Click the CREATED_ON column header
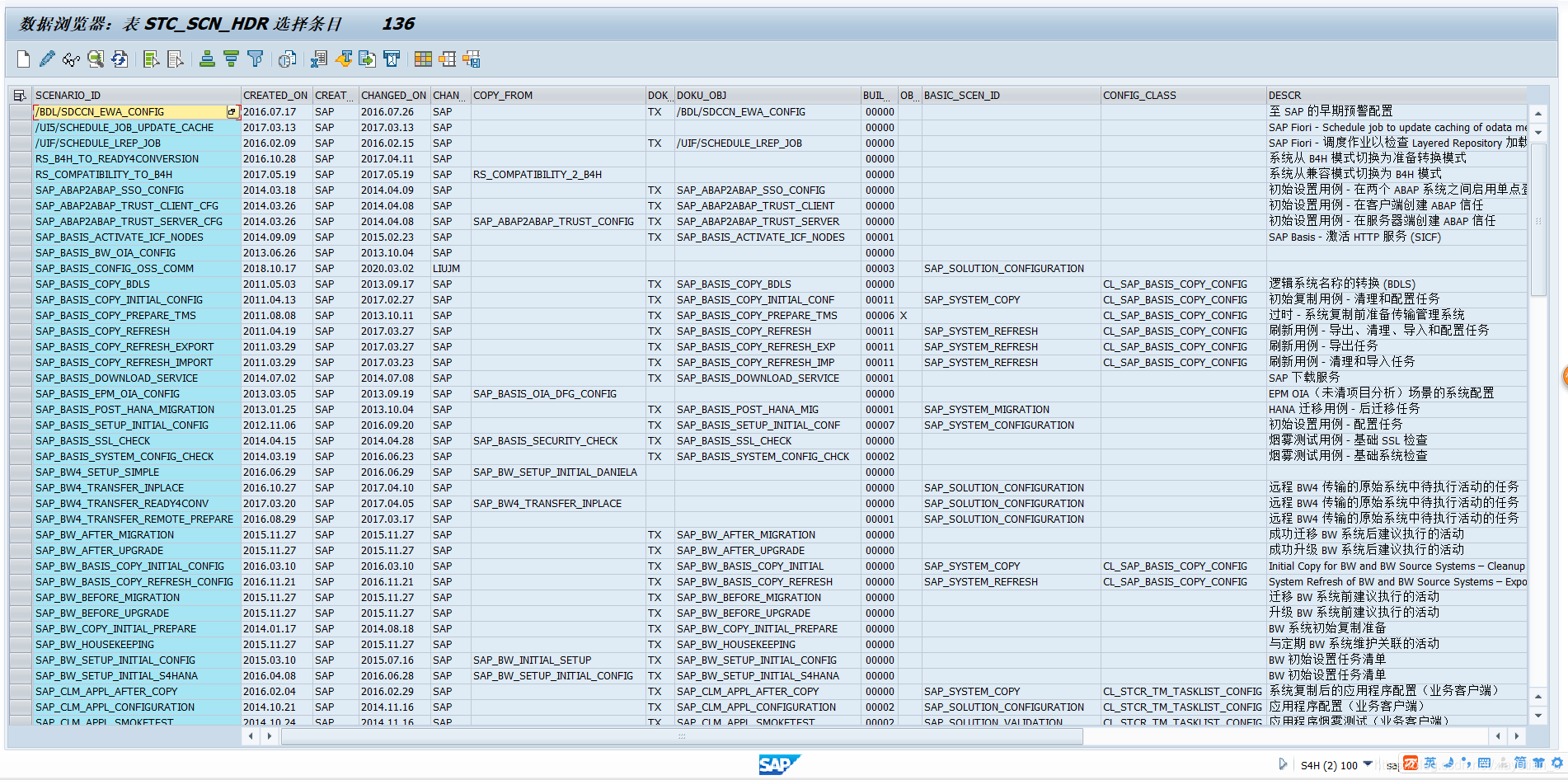Image resolution: width=1568 pixels, height=780 pixels. click(x=276, y=96)
